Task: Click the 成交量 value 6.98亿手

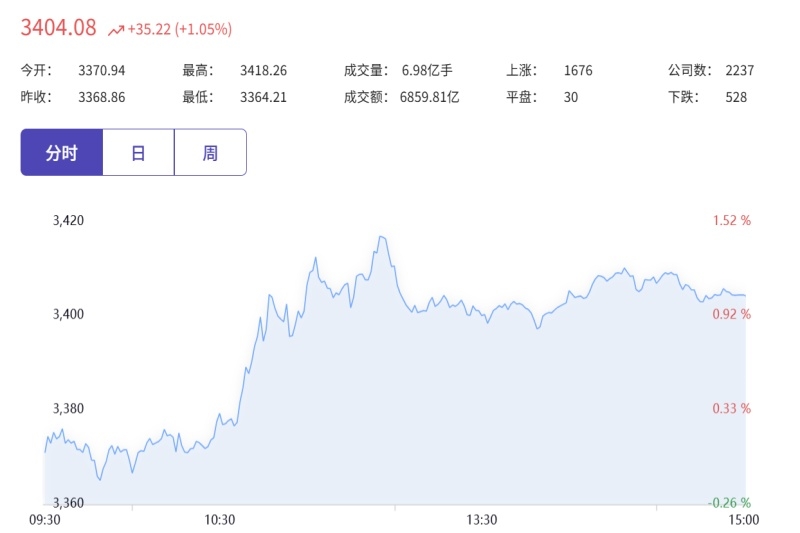Action: 427,70
